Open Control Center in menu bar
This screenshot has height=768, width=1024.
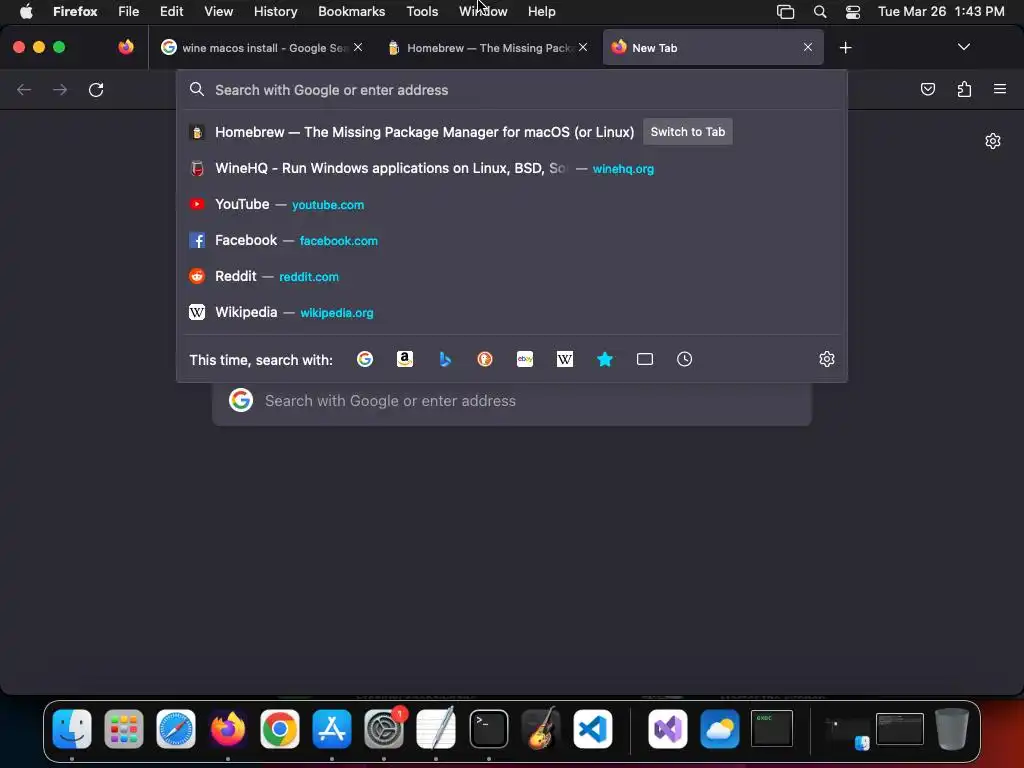(x=853, y=11)
